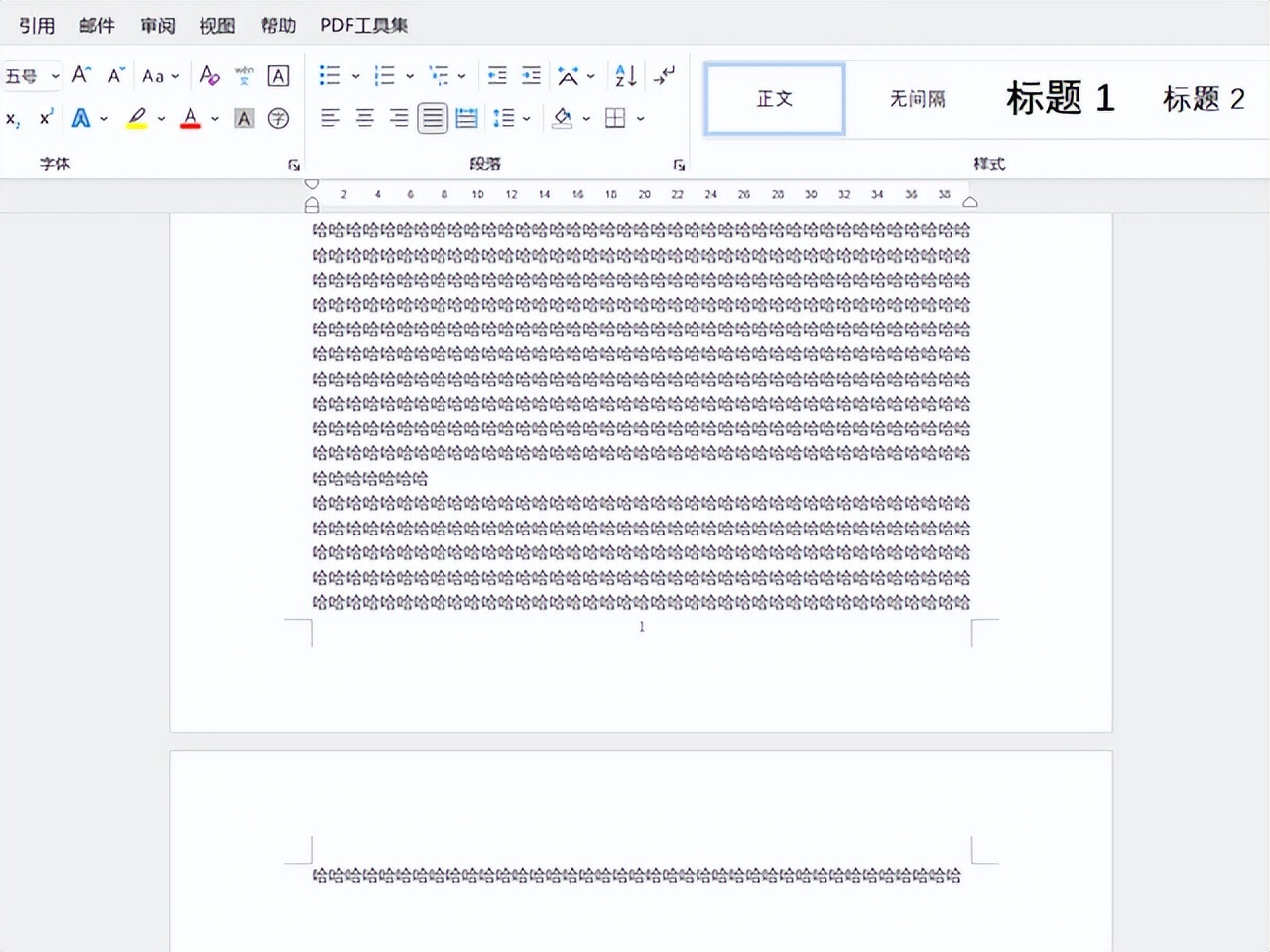The height and width of the screenshot is (952, 1270).
Task: Toggle subscript formatting
Action: coord(12,119)
